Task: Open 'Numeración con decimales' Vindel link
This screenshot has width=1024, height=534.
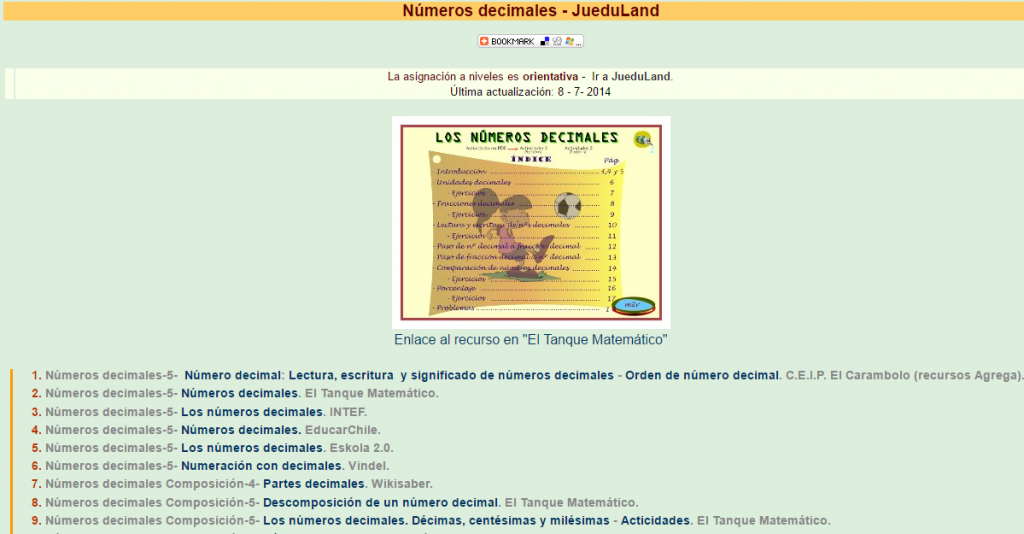Action: 260,465
